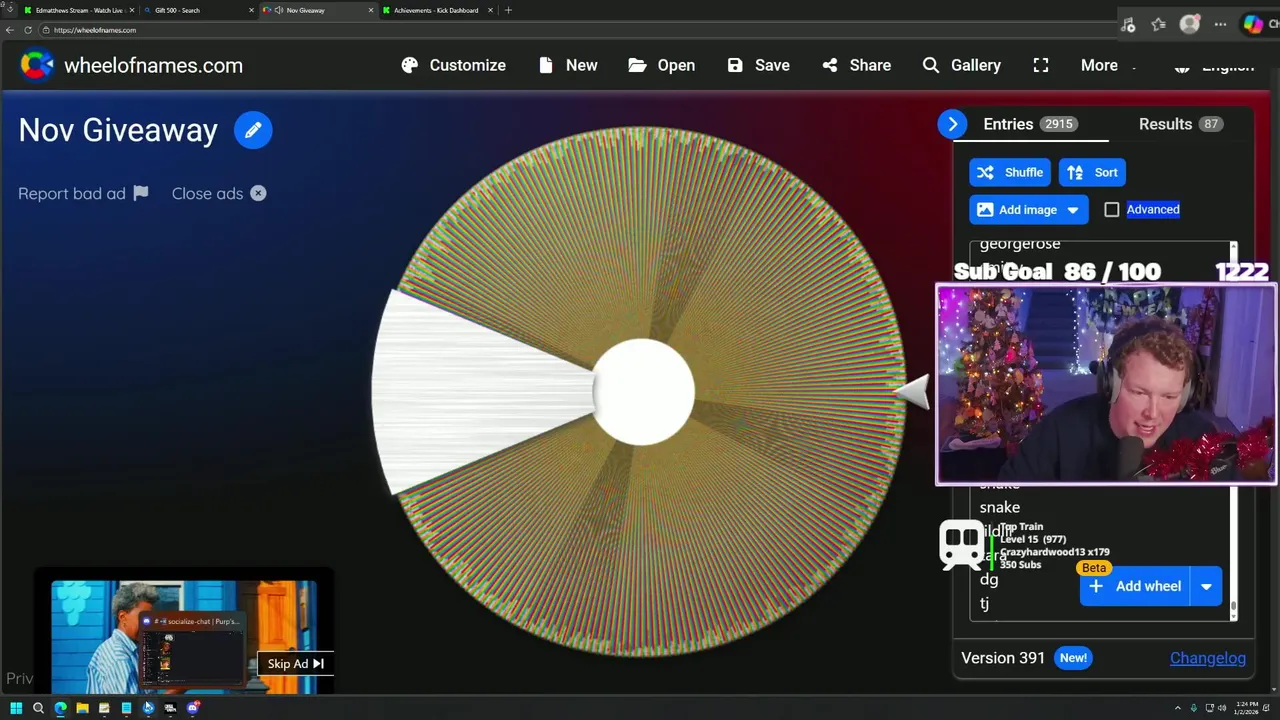Click the entry 'dg' in the list
Image resolution: width=1280 pixels, height=720 pixels.
pyautogui.click(x=989, y=579)
